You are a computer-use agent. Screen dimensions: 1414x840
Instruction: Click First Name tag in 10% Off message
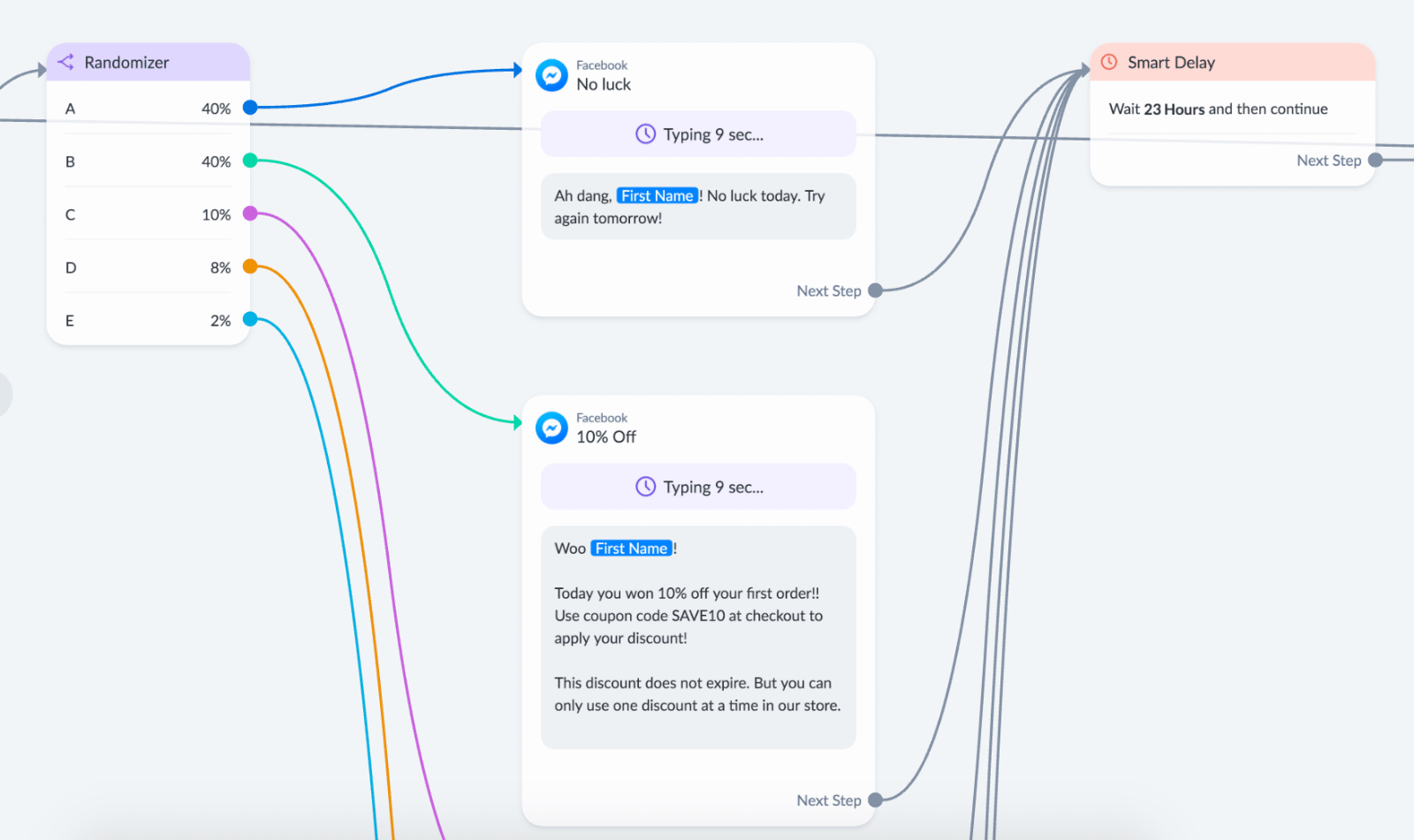tap(632, 549)
